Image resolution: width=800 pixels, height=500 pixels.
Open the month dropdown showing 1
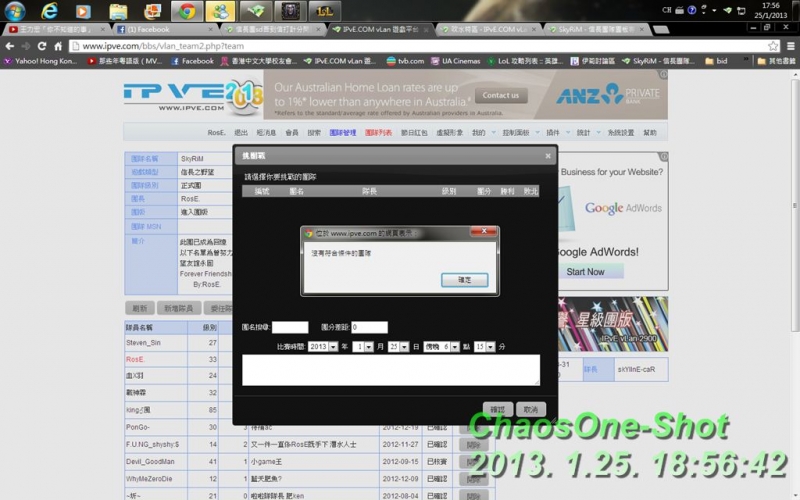363,347
